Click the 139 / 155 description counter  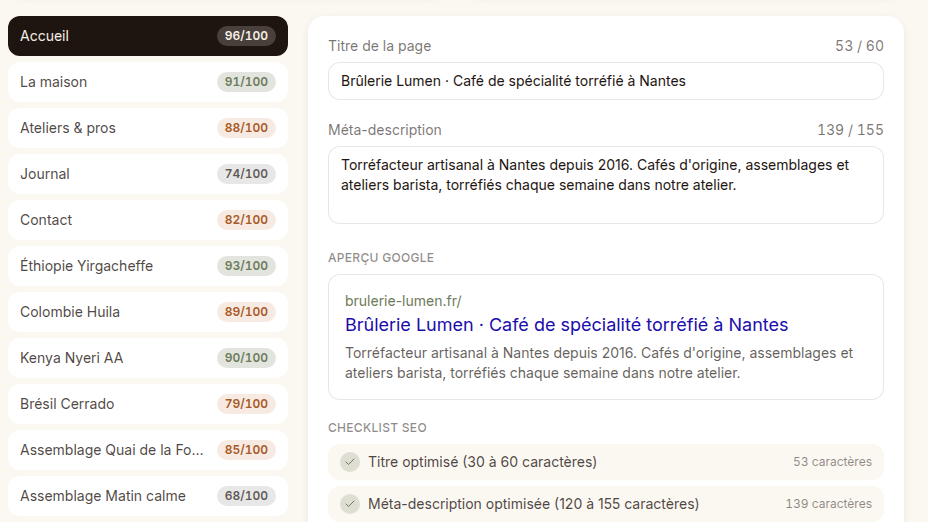(850, 130)
